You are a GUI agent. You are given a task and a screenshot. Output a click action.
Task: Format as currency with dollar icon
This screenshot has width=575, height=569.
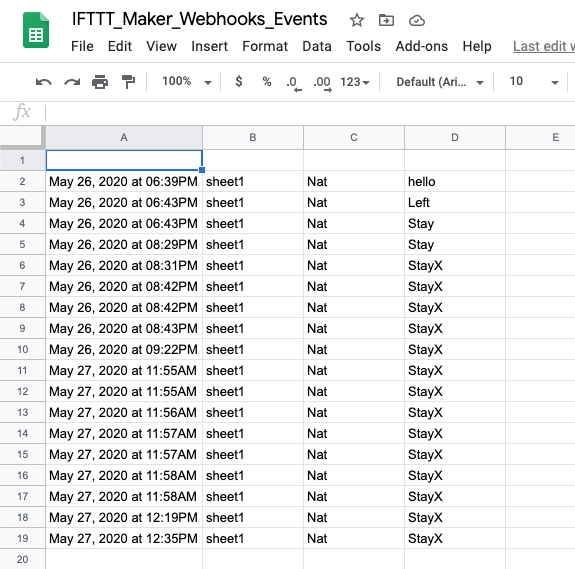pyautogui.click(x=239, y=81)
